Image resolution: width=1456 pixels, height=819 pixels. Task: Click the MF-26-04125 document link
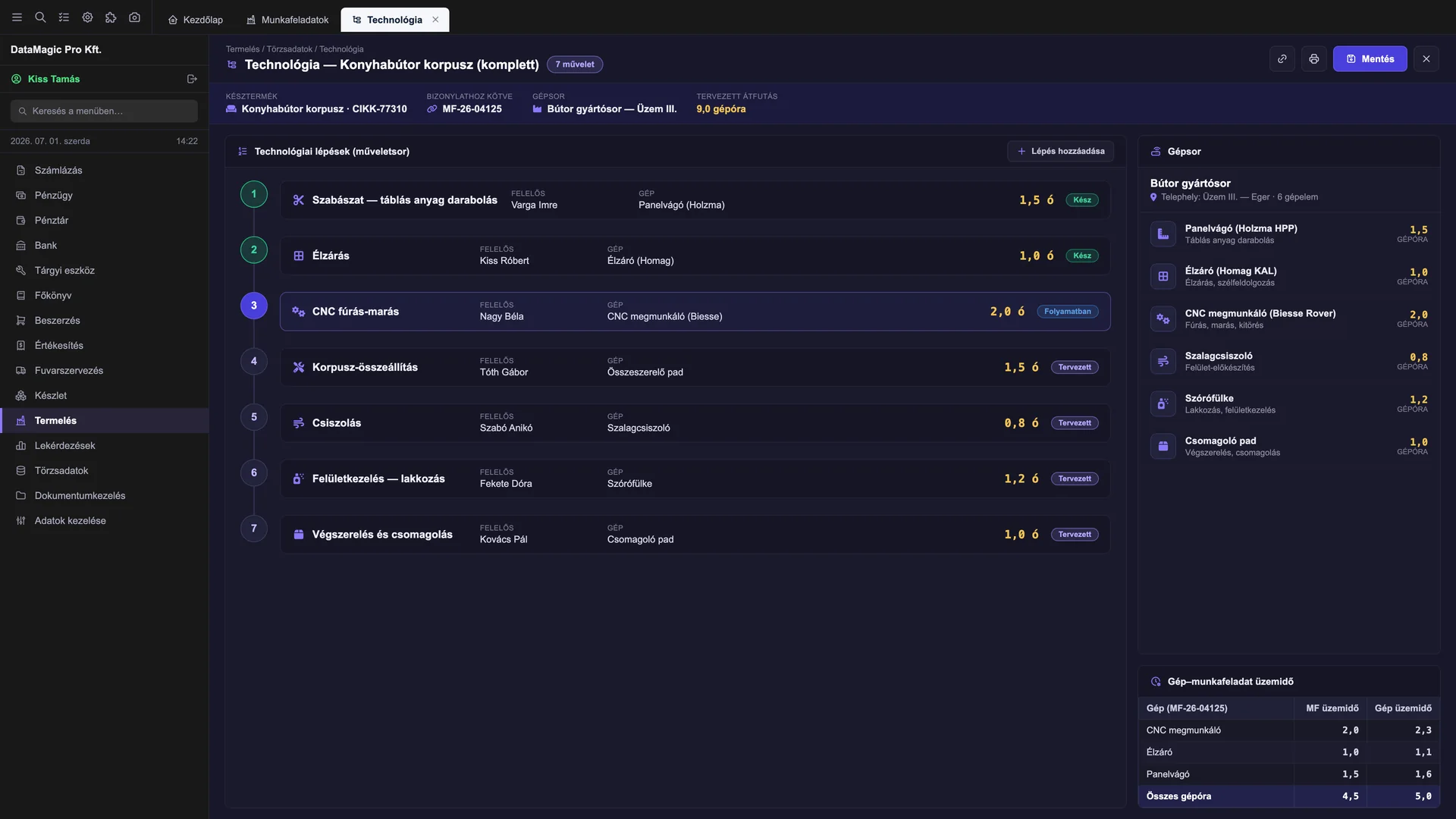pyautogui.click(x=472, y=109)
